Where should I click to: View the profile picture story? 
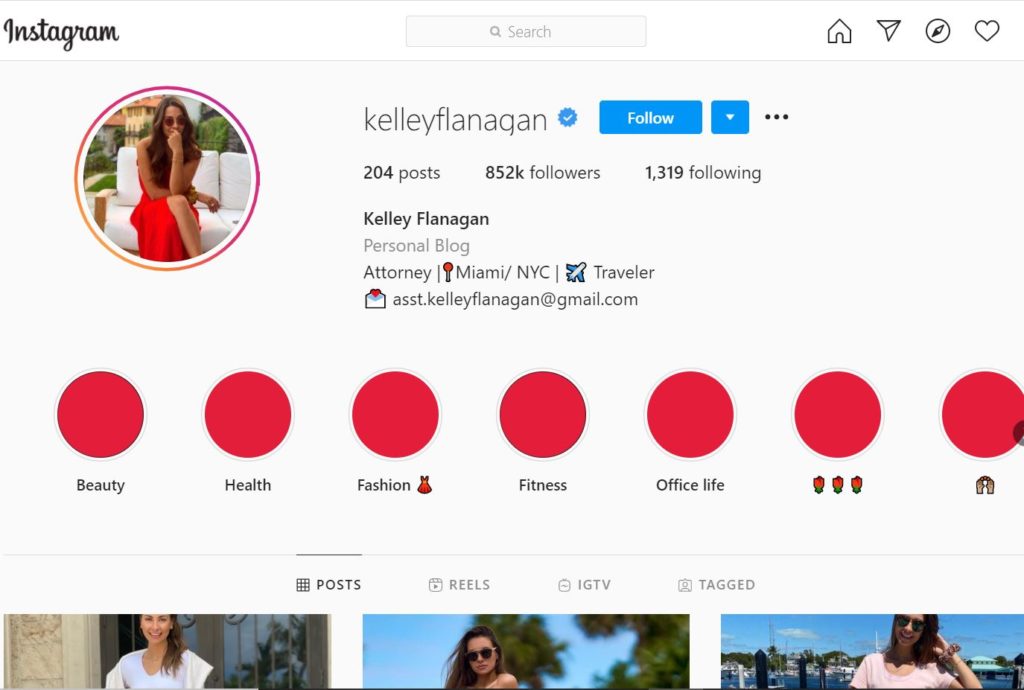point(167,178)
